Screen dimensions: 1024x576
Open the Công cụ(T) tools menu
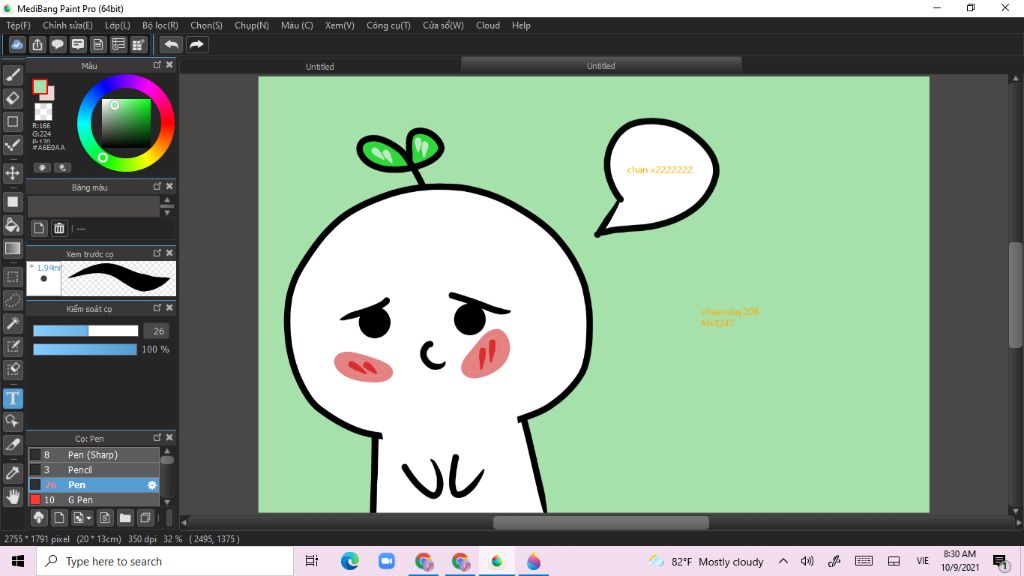tap(388, 25)
